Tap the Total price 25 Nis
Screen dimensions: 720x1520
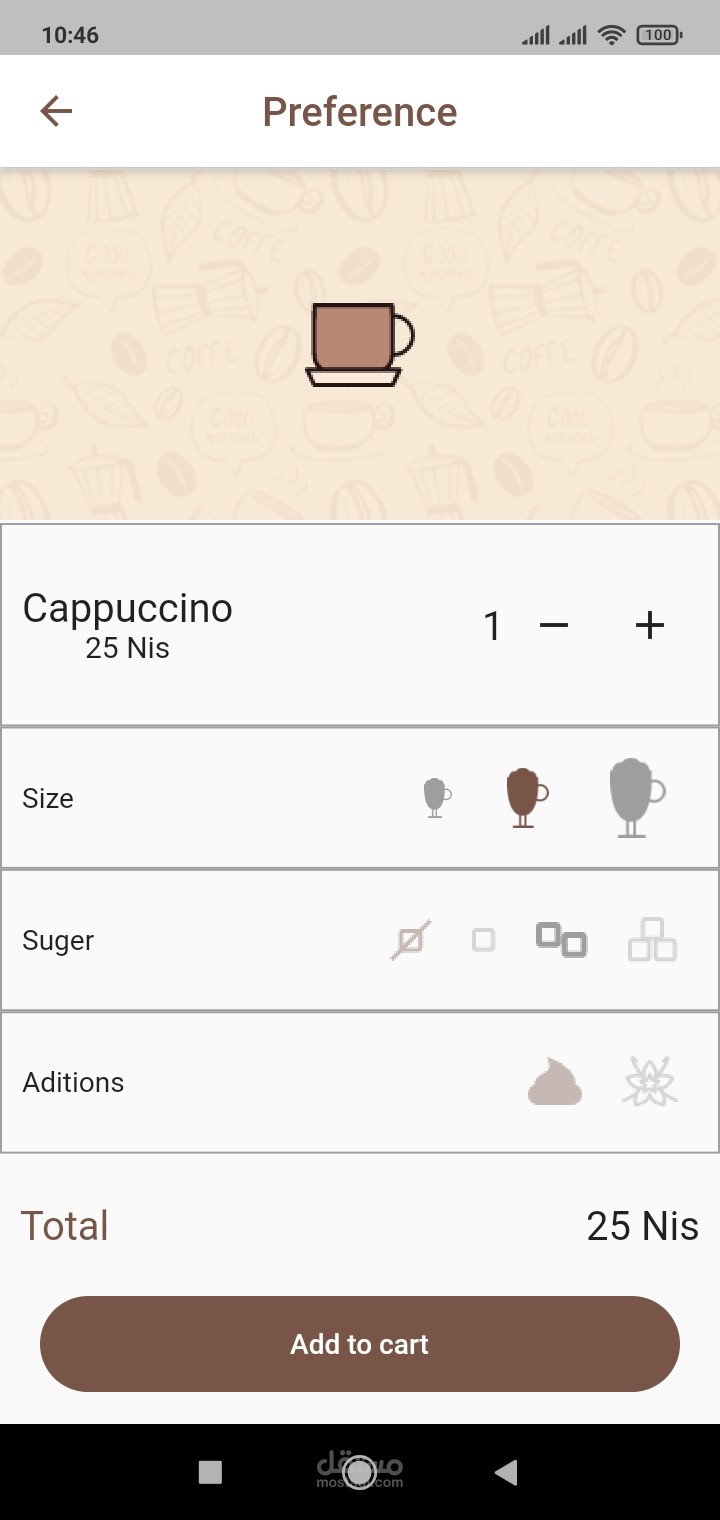(x=642, y=1226)
